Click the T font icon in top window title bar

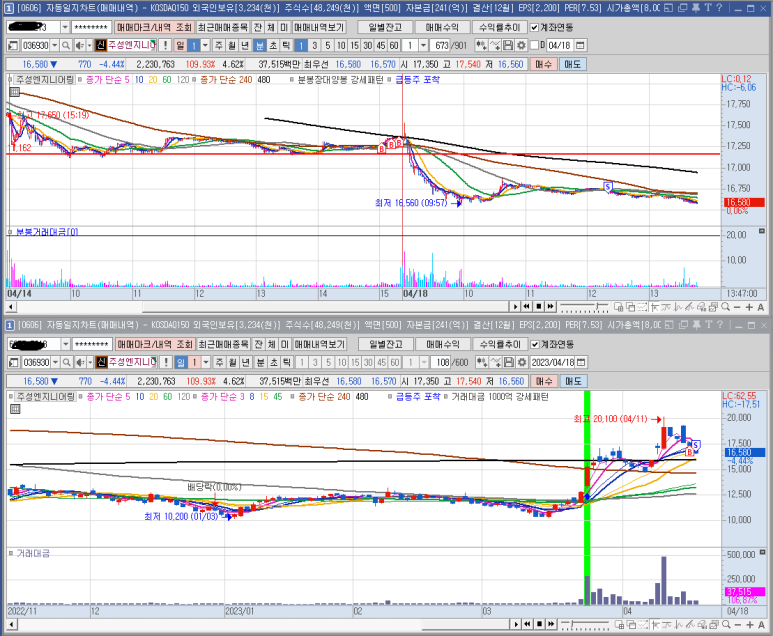coord(708,8)
